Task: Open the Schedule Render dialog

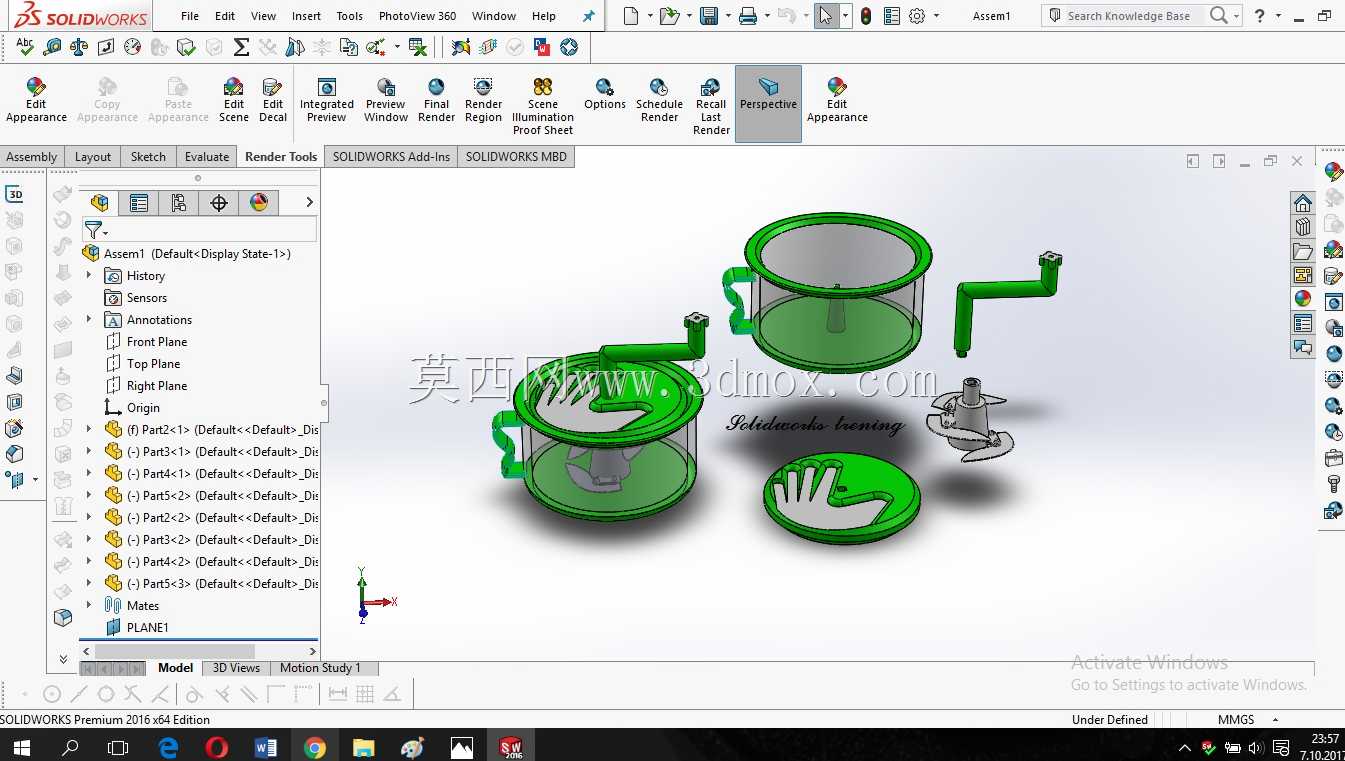Action: (x=659, y=99)
